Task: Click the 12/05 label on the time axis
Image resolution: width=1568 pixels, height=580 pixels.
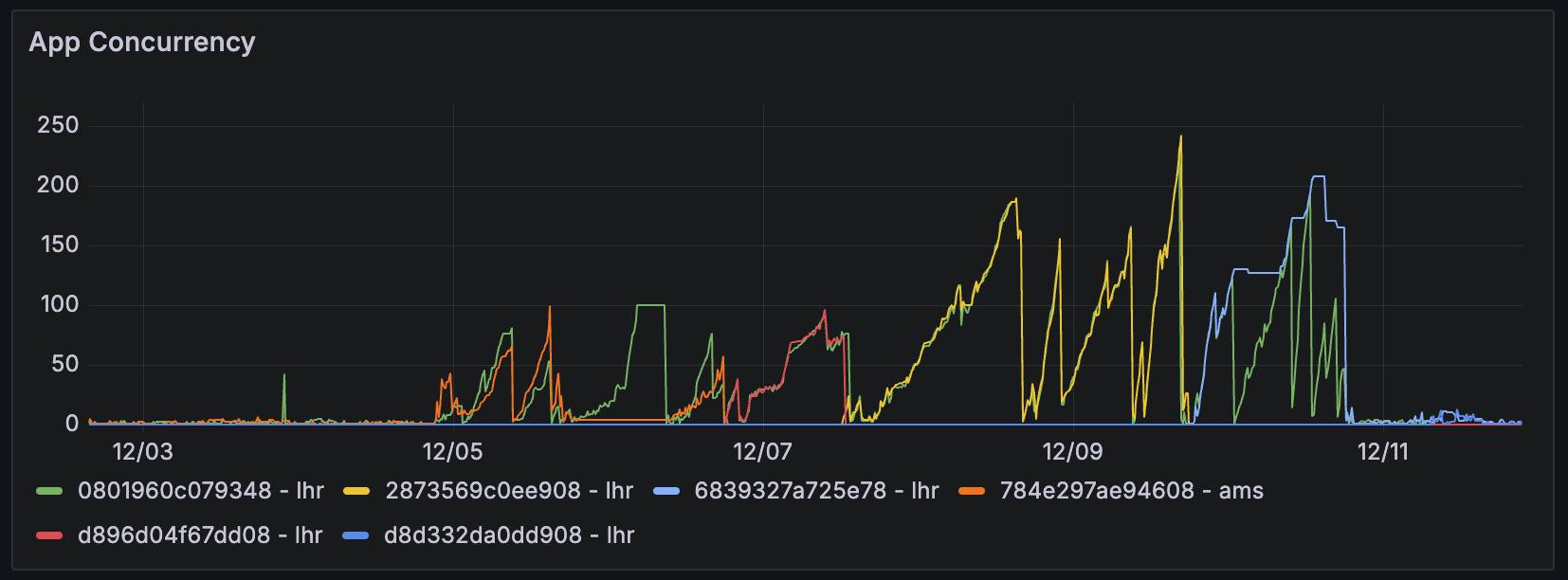Action: [452, 451]
